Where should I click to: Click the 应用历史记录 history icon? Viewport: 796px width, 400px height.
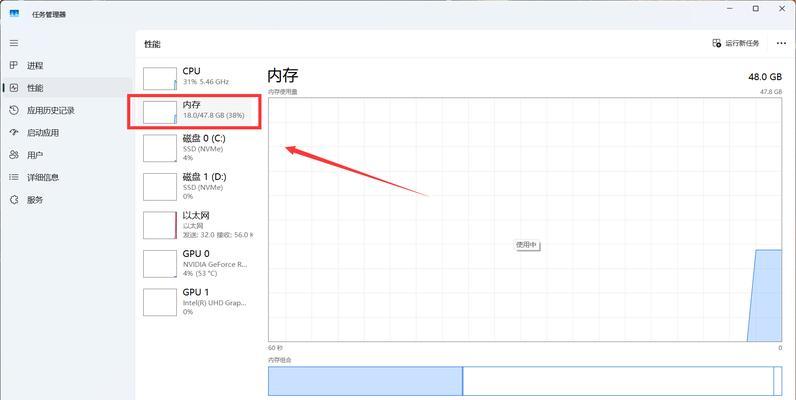coord(14,110)
